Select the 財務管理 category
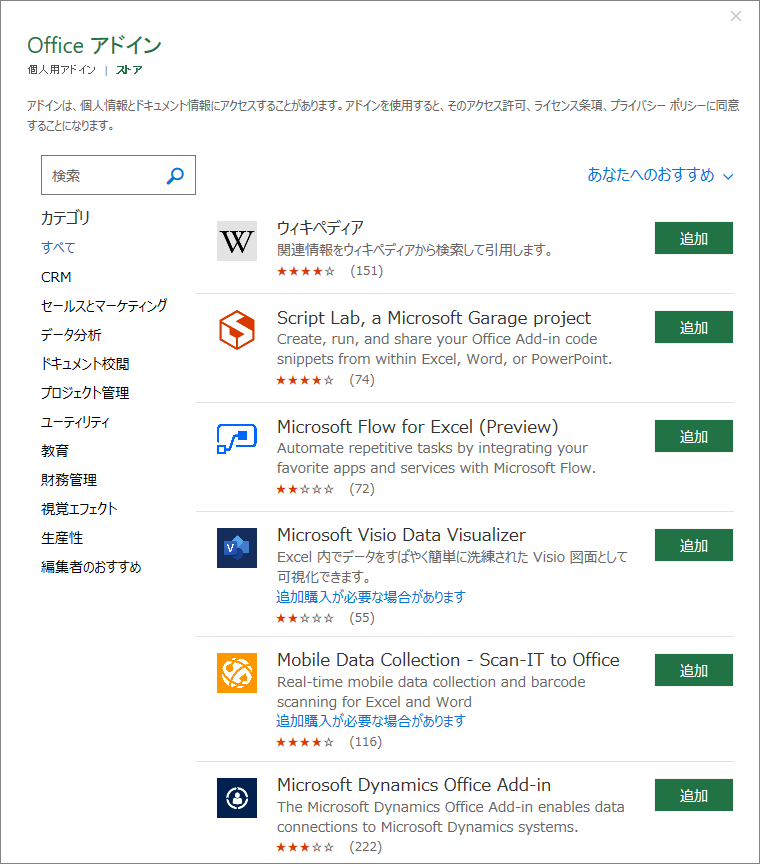The image size is (760, 864). point(69,480)
